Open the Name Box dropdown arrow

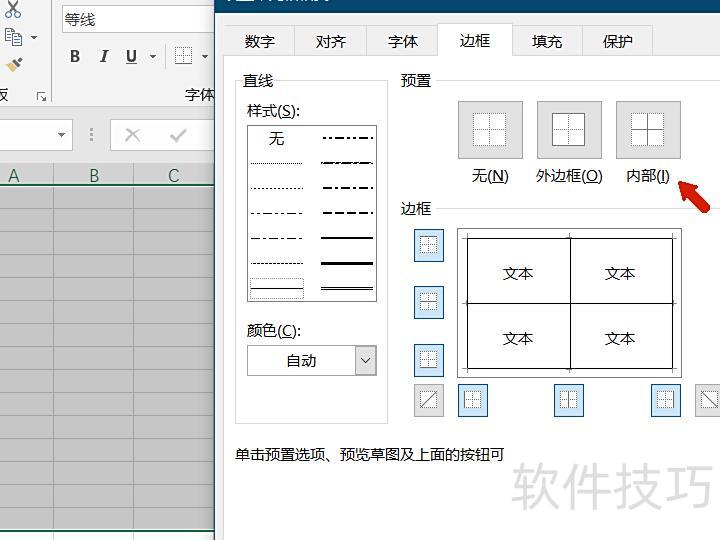61,135
